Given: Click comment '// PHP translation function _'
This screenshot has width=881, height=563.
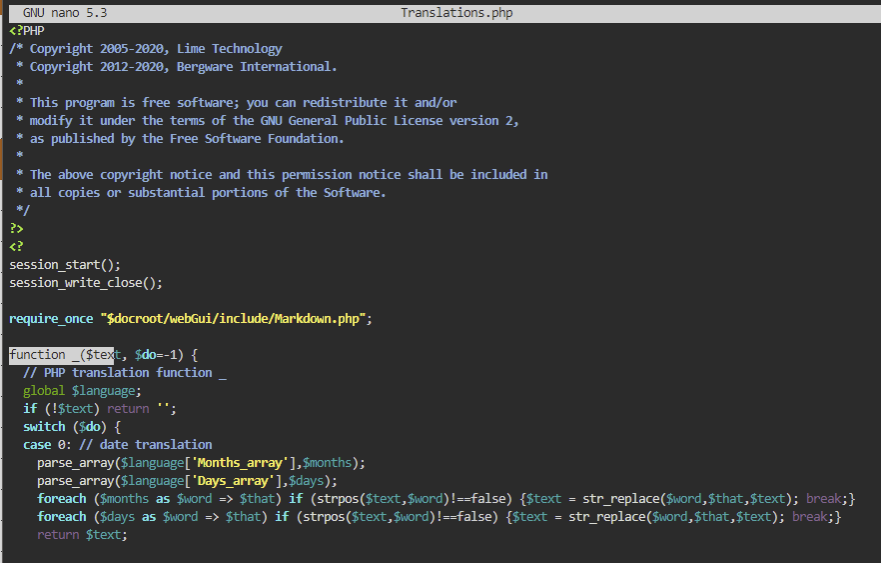Looking at the screenshot, I should [125, 373].
